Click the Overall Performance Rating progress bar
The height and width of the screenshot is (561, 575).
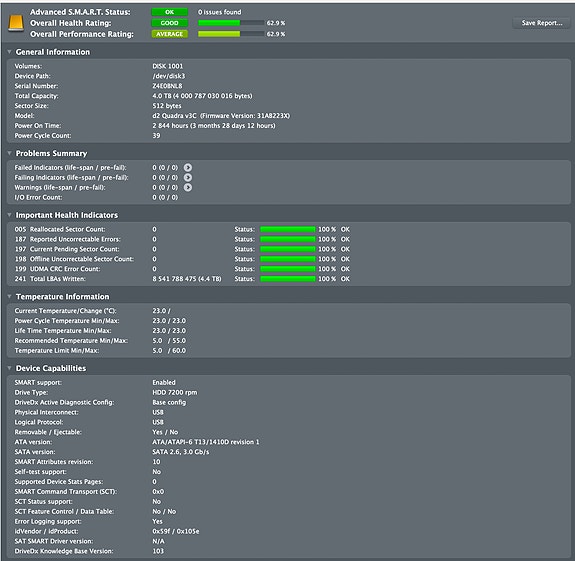coord(231,34)
